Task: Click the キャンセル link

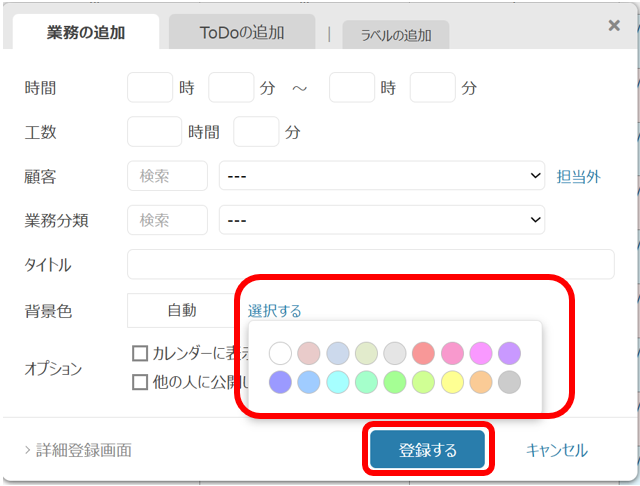Action: point(557,450)
